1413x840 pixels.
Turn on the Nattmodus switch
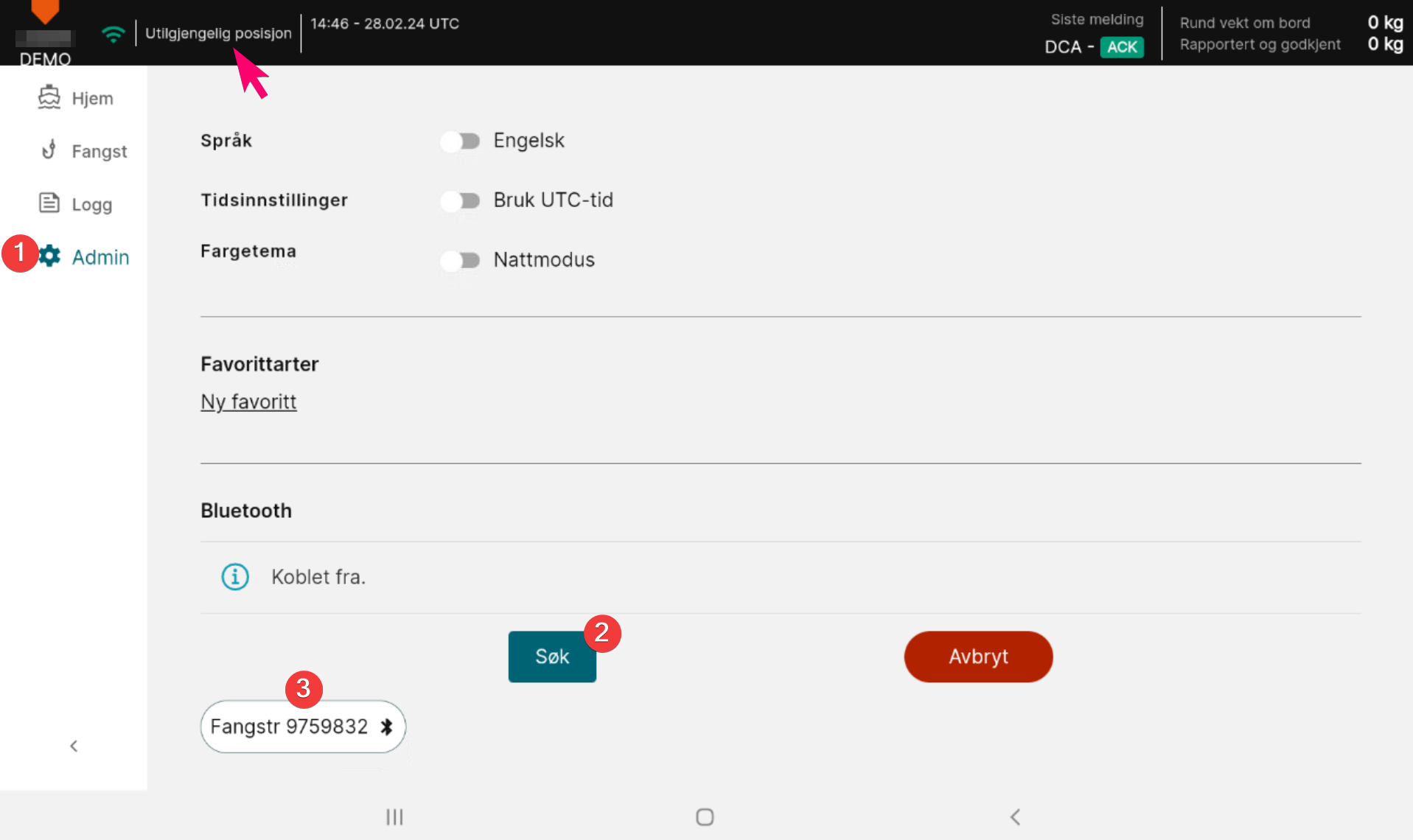[460, 260]
